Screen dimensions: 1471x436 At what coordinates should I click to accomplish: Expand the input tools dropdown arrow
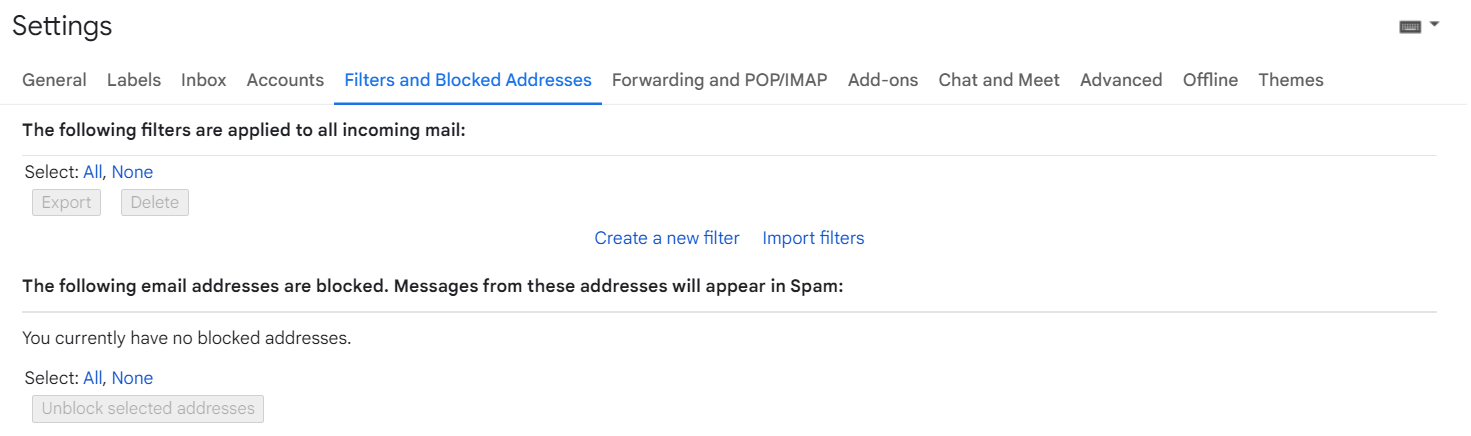click(1435, 24)
